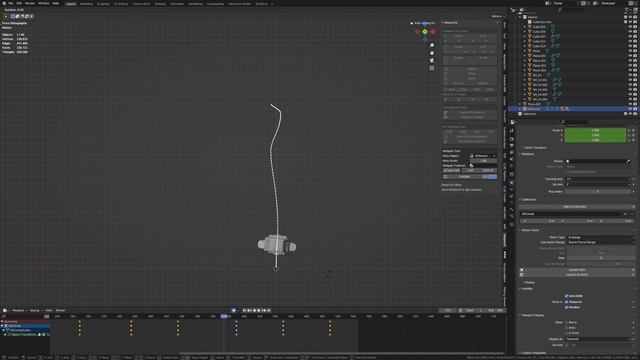
Task: Click the timeline Start frame field
Action: 473,311
